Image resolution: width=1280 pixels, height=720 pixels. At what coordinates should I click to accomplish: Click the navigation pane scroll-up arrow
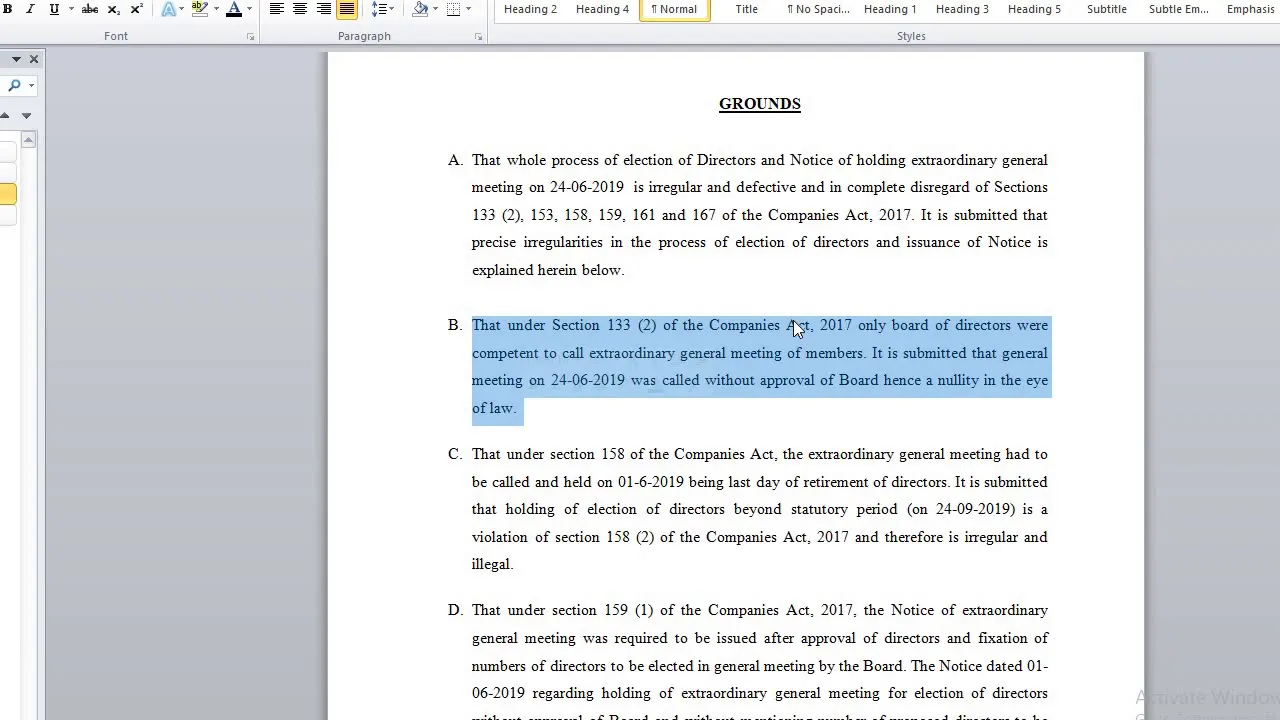[28, 140]
